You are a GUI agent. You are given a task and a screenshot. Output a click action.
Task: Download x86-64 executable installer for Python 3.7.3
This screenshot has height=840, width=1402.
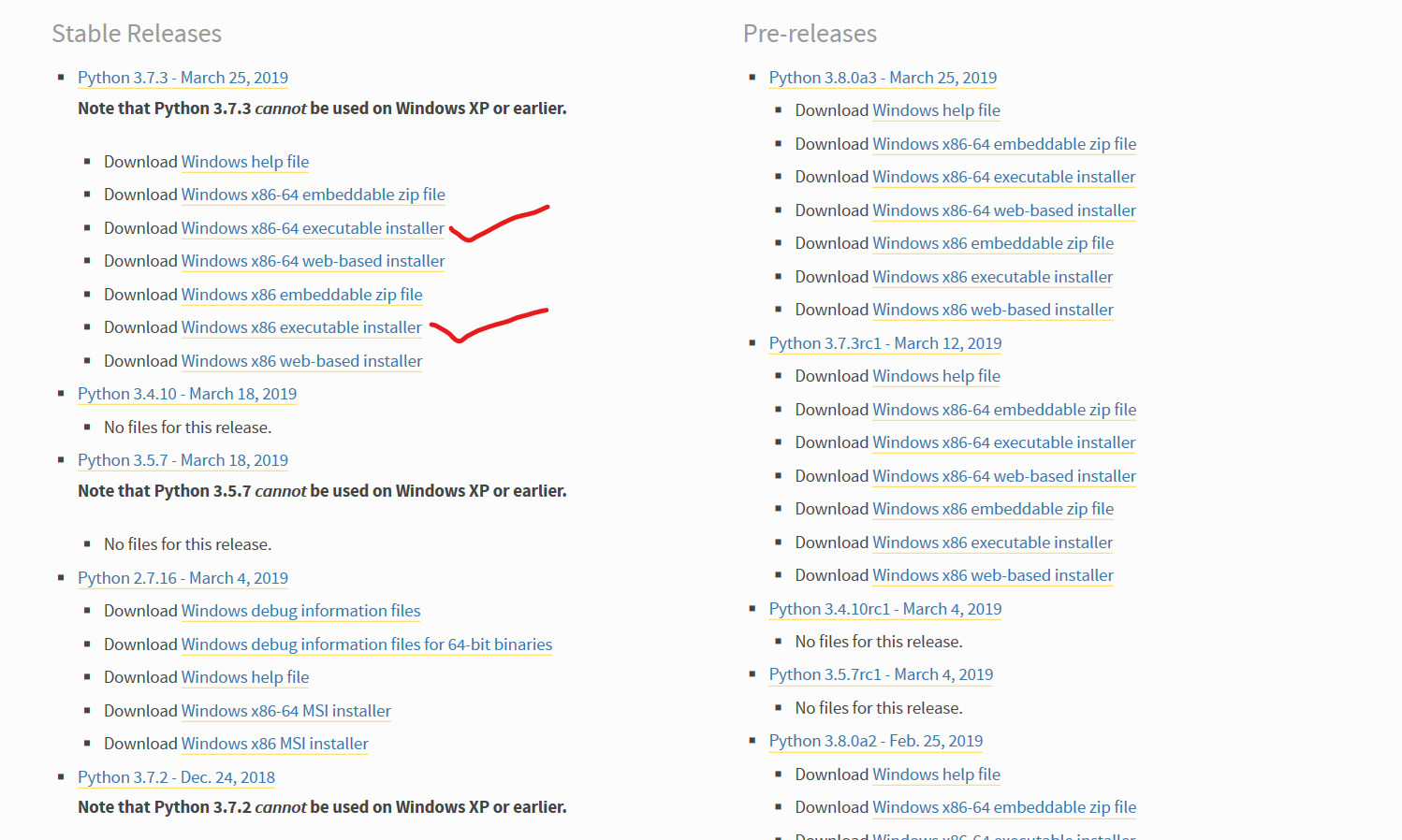click(313, 228)
